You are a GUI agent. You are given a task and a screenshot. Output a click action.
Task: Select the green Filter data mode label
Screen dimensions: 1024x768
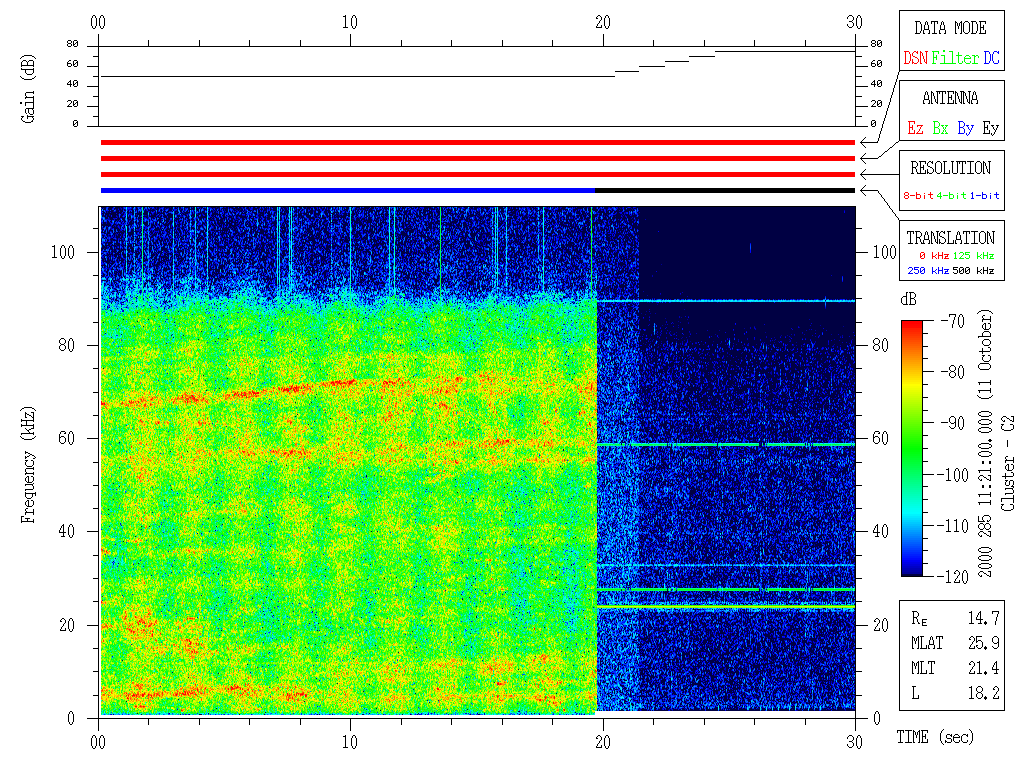click(x=955, y=58)
